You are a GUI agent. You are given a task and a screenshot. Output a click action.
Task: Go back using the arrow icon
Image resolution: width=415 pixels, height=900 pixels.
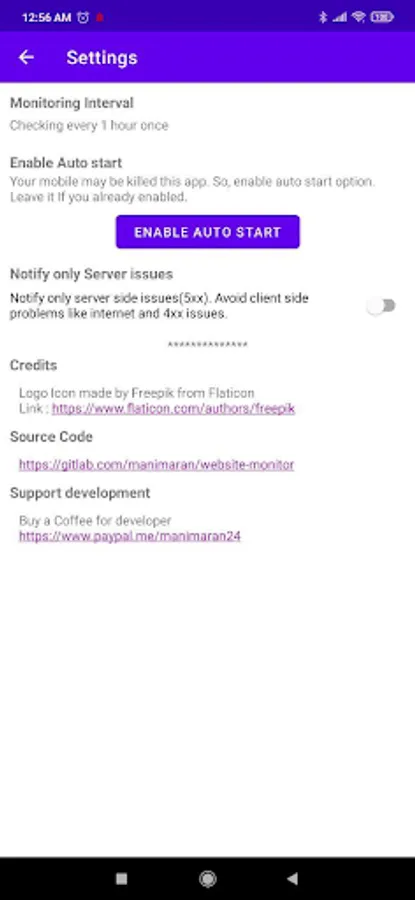tap(26, 57)
